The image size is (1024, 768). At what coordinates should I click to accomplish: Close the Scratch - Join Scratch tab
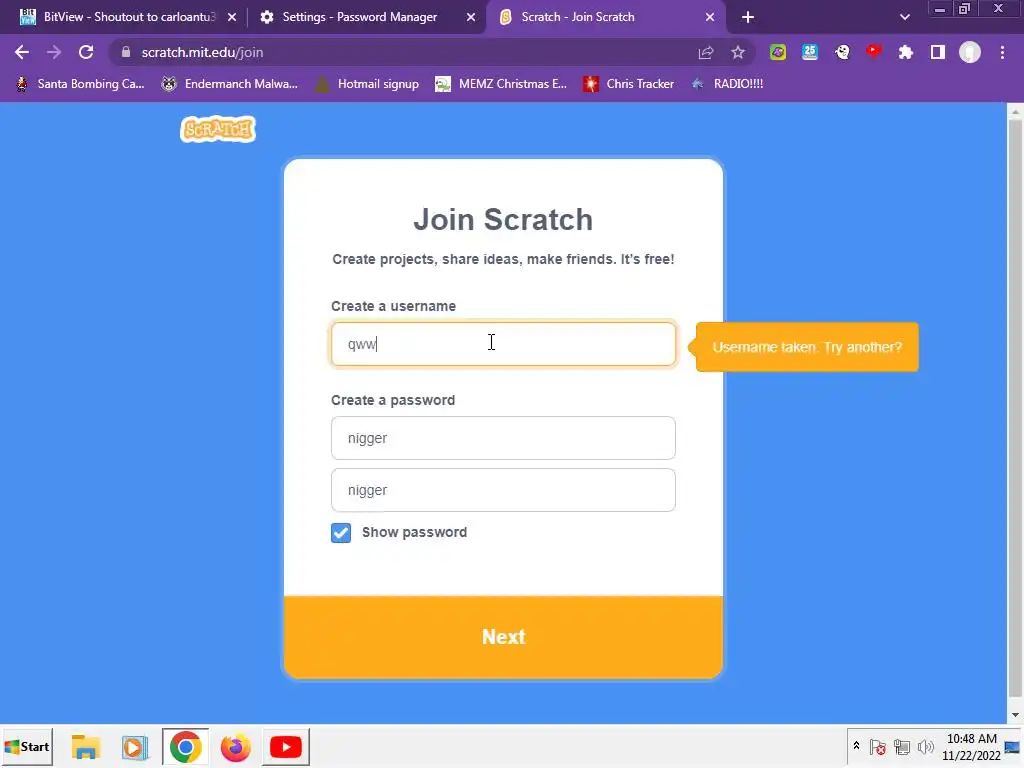(x=710, y=17)
